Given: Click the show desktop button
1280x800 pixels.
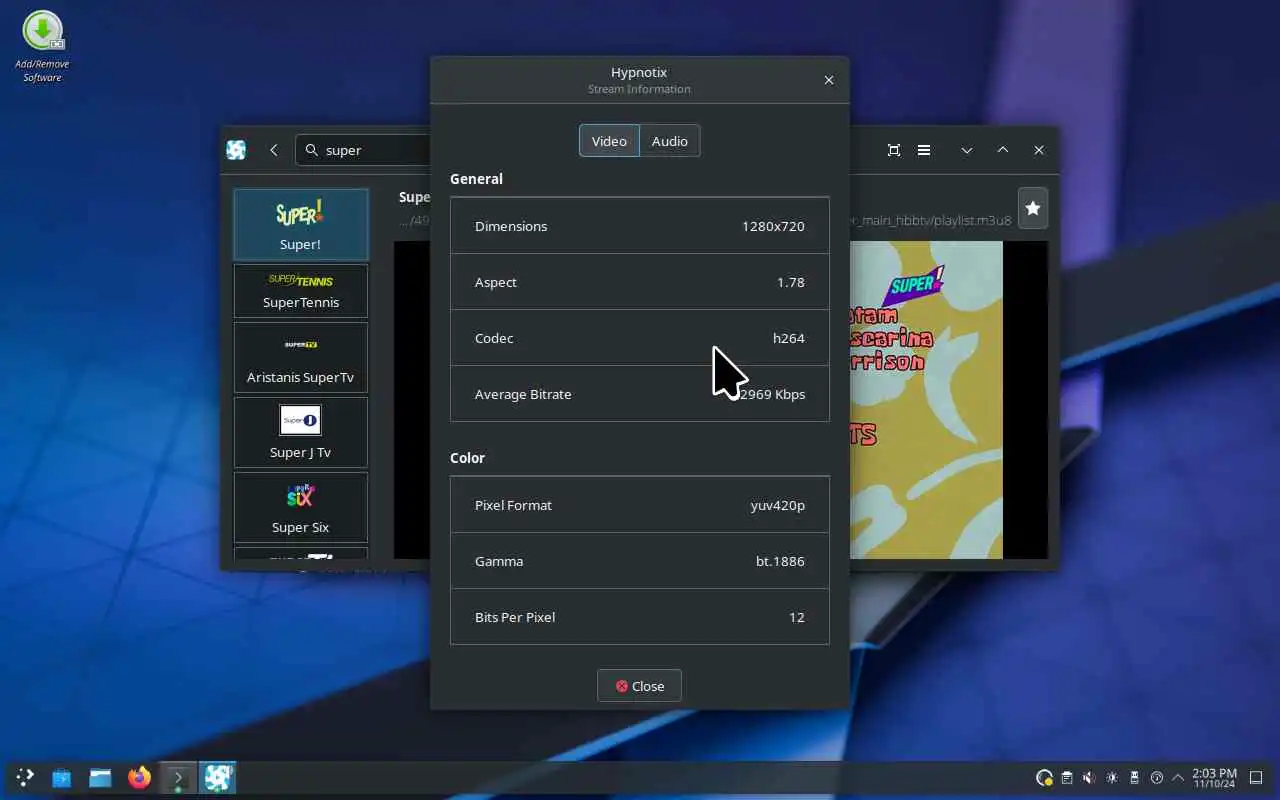Looking at the screenshot, I should 1258,777.
